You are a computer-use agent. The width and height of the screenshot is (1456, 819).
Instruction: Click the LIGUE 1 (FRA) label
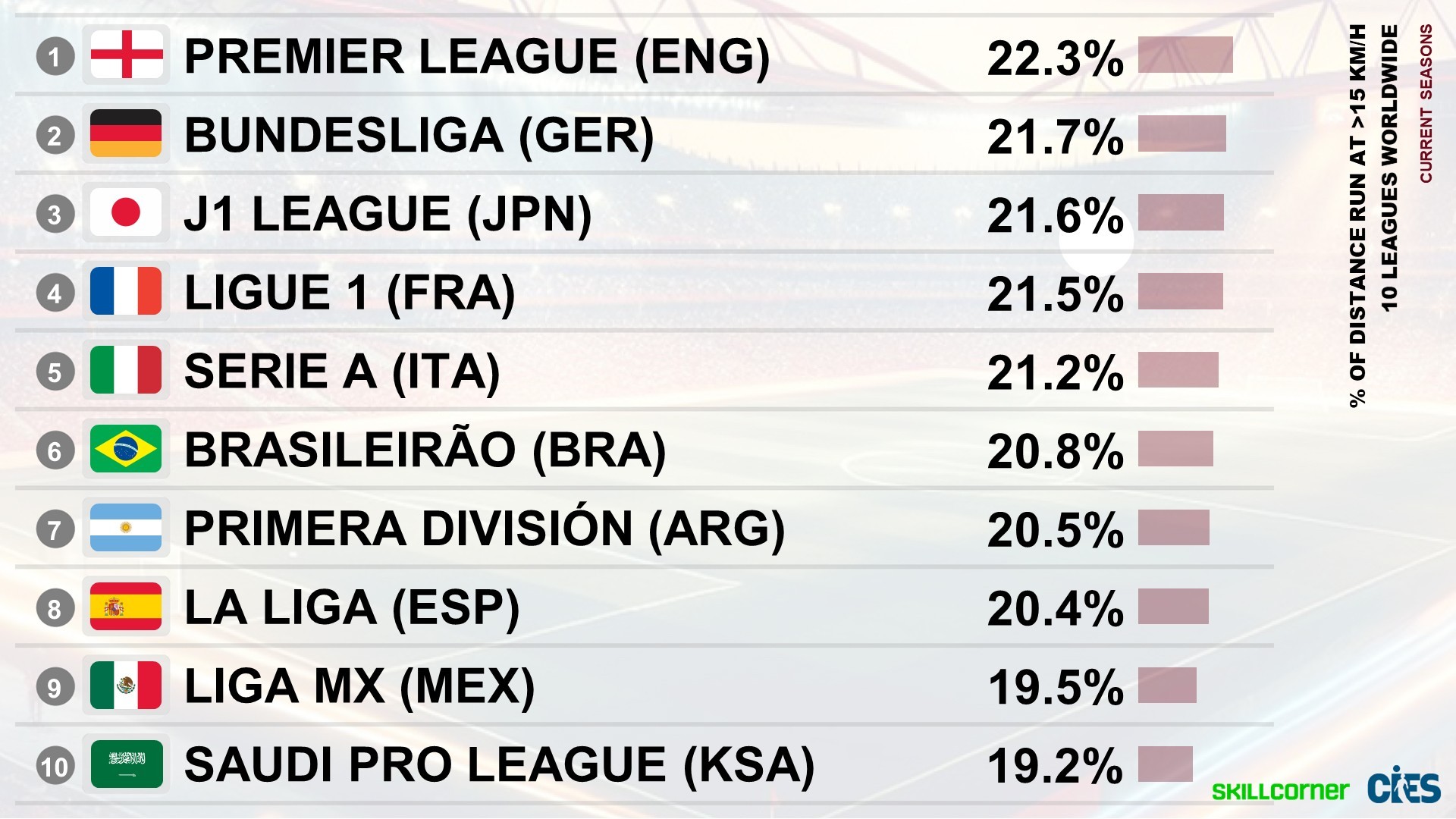tap(350, 293)
